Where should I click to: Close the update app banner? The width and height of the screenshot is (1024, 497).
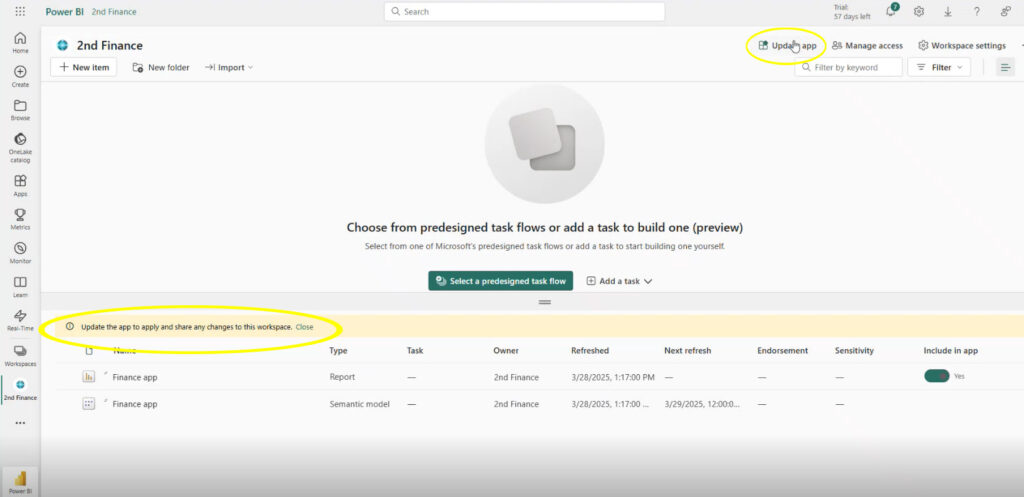coord(304,327)
